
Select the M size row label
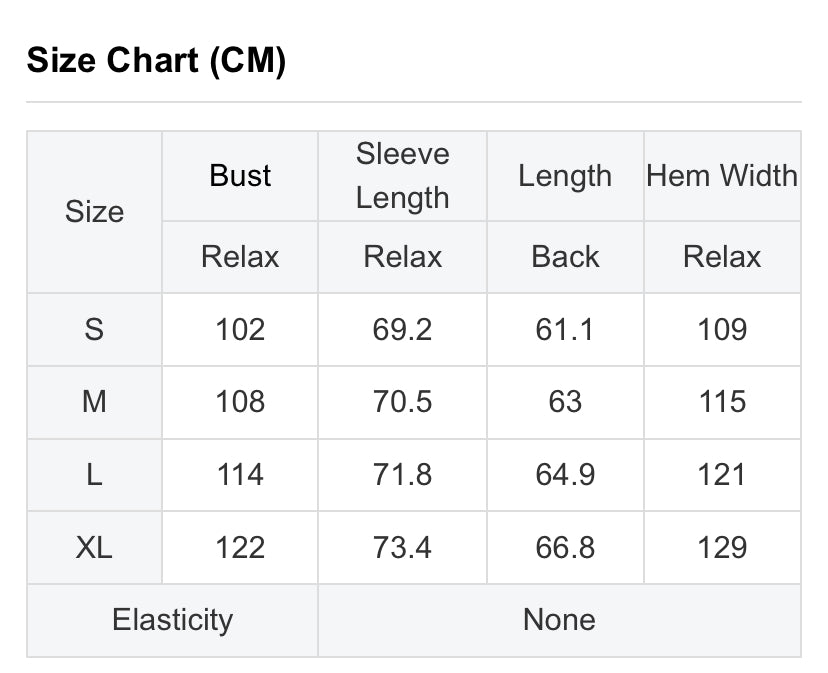tap(95, 402)
